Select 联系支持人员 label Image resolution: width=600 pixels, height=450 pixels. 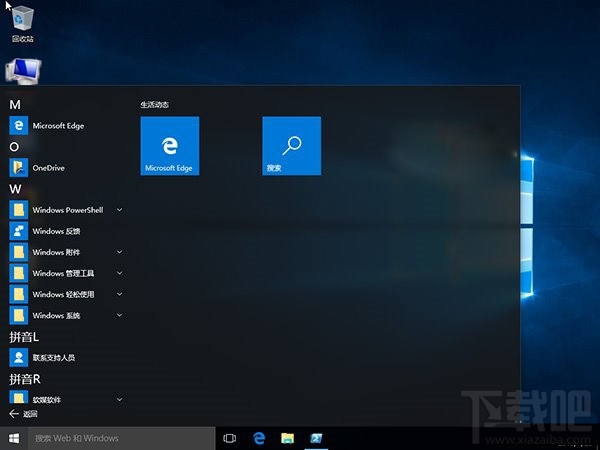54,357
